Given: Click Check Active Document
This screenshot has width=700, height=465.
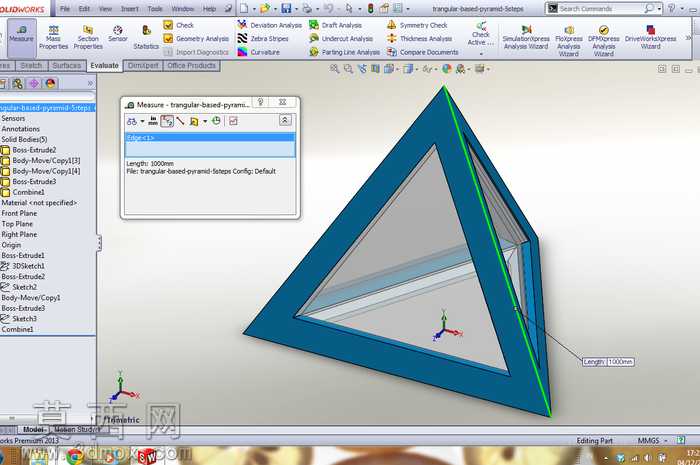Looking at the screenshot, I should tap(481, 34).
